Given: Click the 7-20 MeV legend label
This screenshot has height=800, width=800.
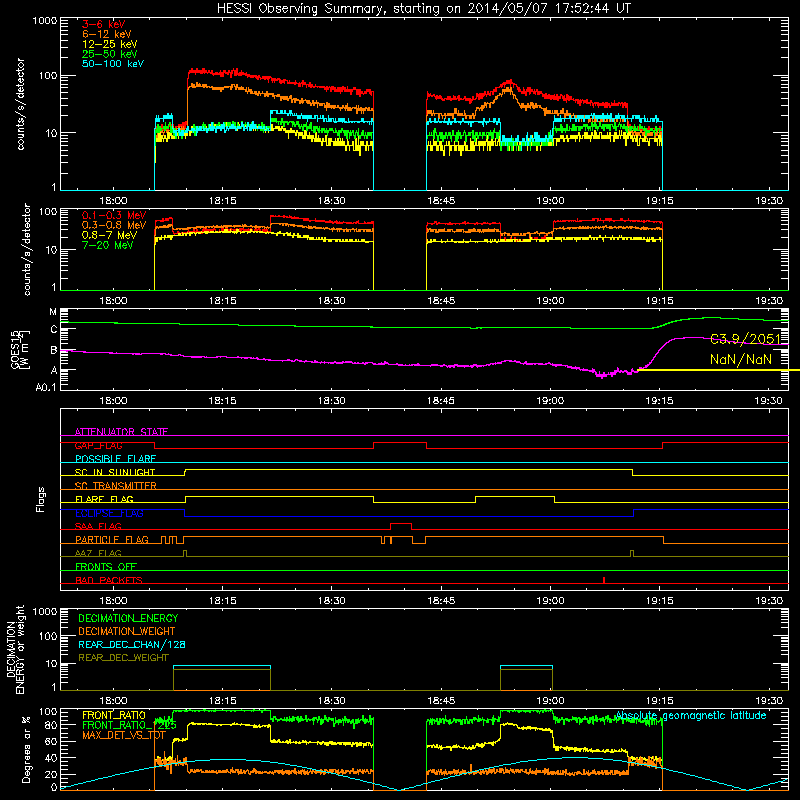Looking at the screenshot, I should point(108,245).
